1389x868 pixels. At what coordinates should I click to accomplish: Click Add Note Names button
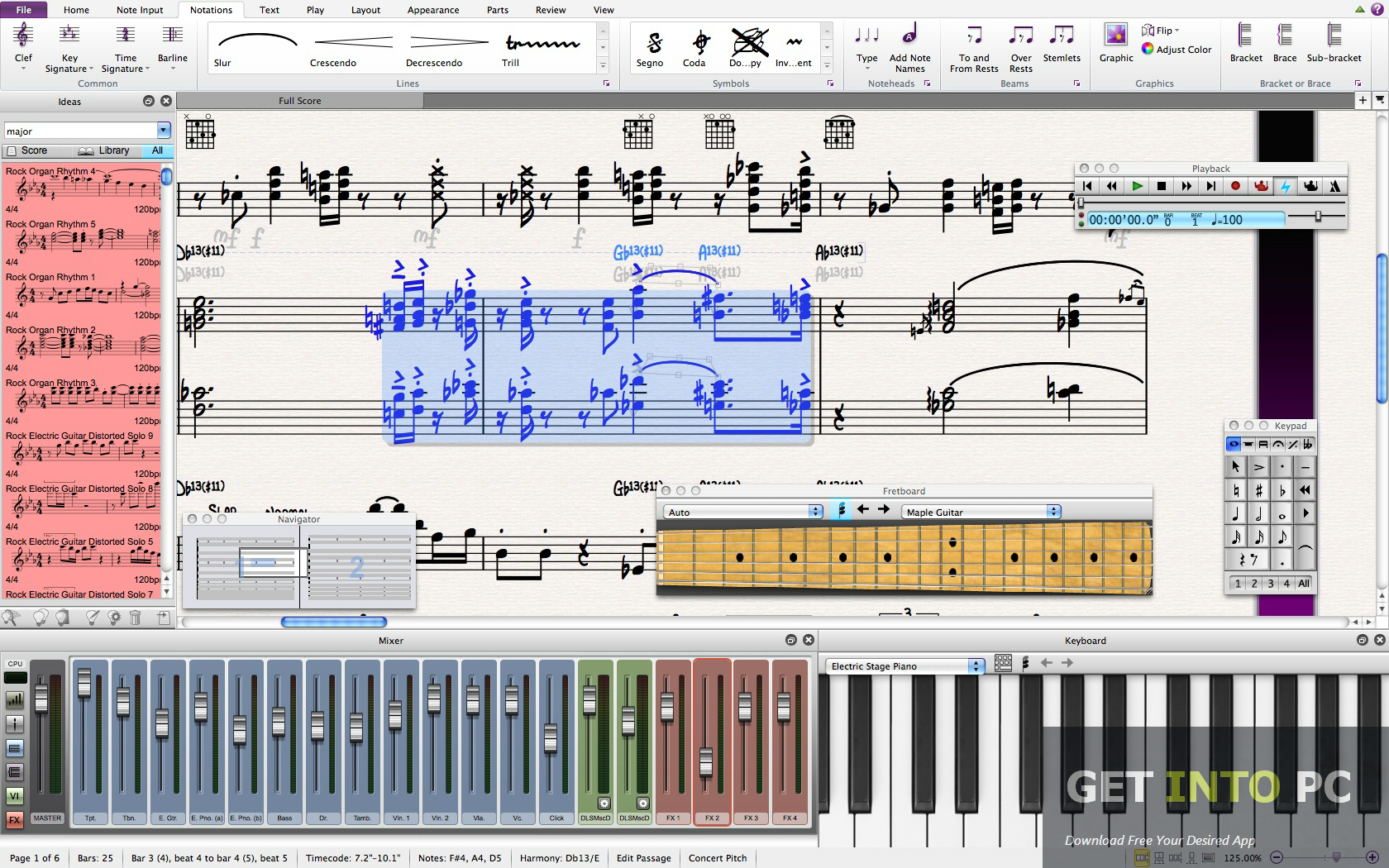pos(909,49)
